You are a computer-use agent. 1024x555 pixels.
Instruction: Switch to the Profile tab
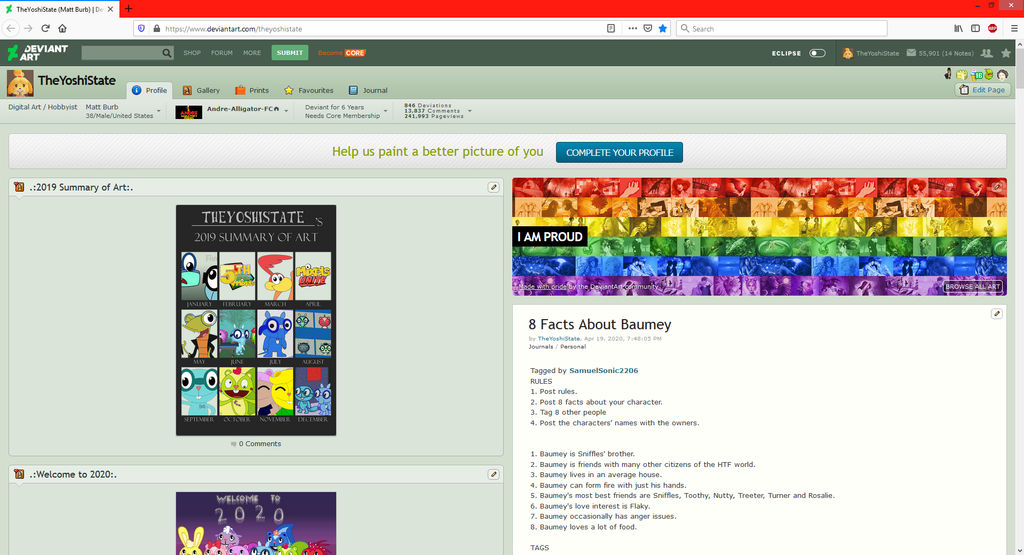pyautogui.click(x=150, y=90)
